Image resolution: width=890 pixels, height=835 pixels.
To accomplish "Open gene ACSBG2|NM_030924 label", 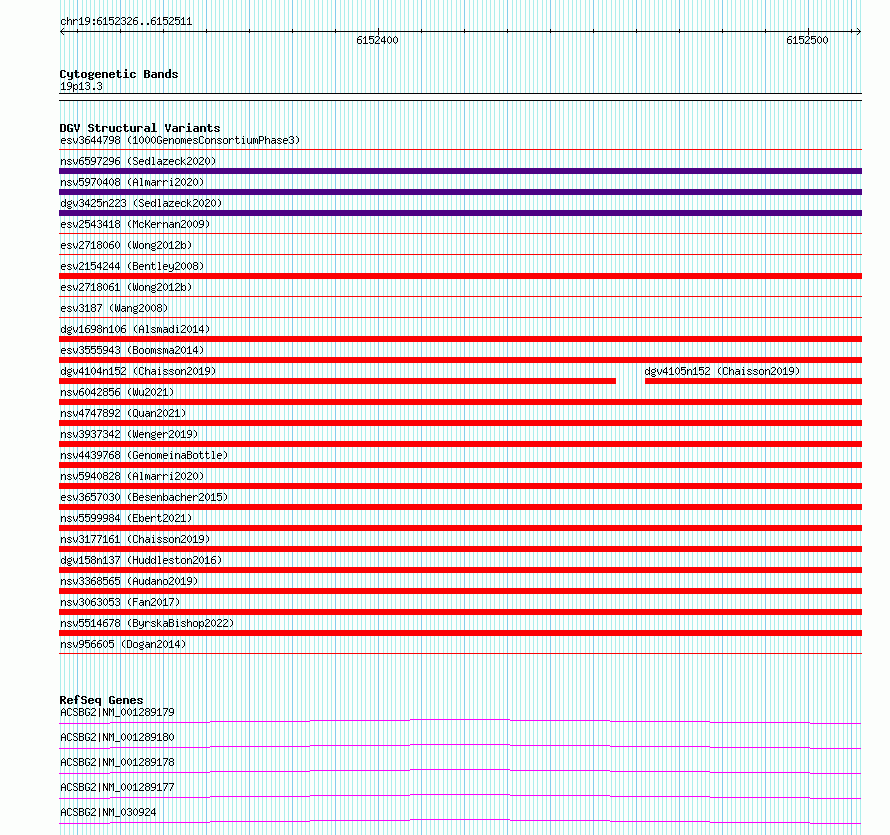I will click(x=108, y=812).
